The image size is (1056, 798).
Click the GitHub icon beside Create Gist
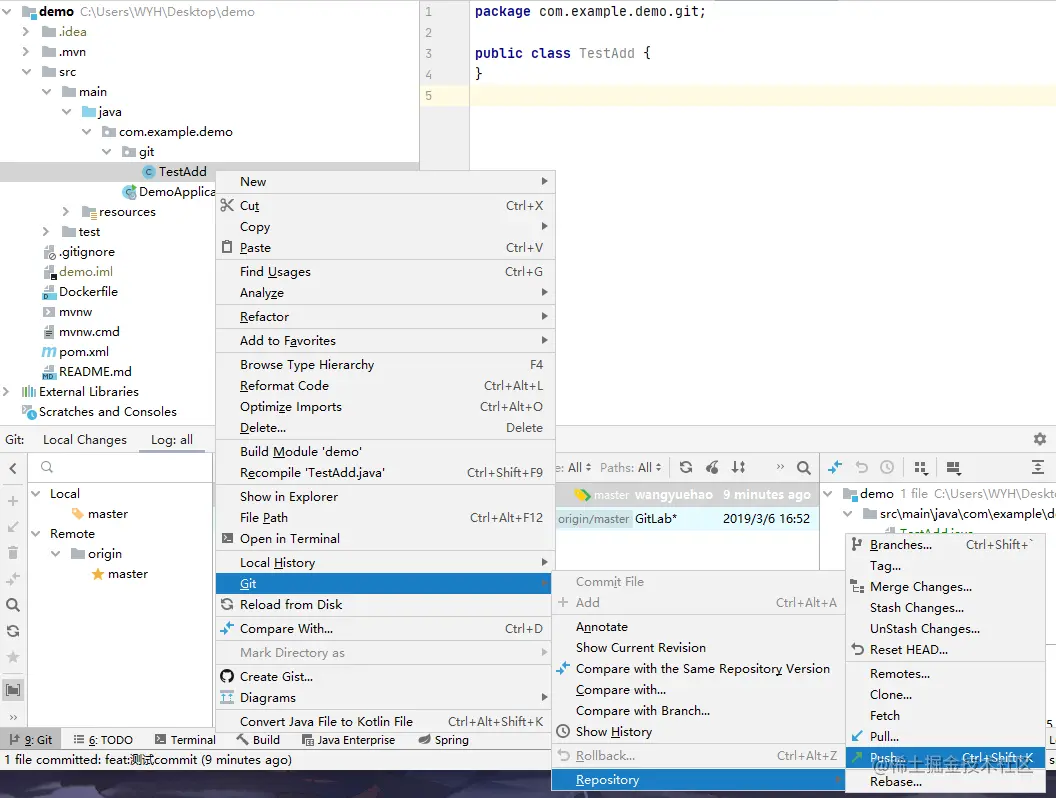pyautogui.click(x=227, y=676)
